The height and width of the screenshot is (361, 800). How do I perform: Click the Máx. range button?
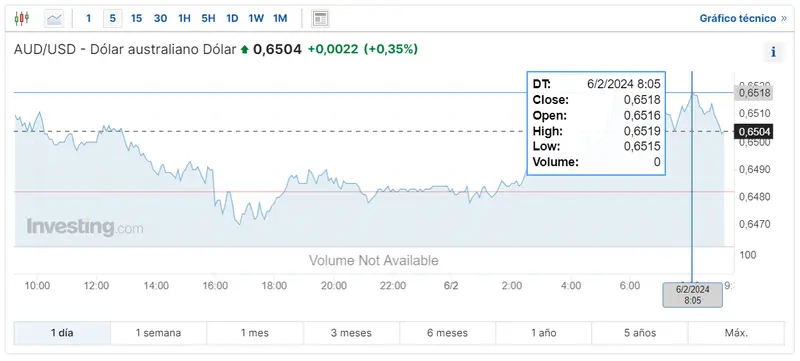click(x=736, y=333)
